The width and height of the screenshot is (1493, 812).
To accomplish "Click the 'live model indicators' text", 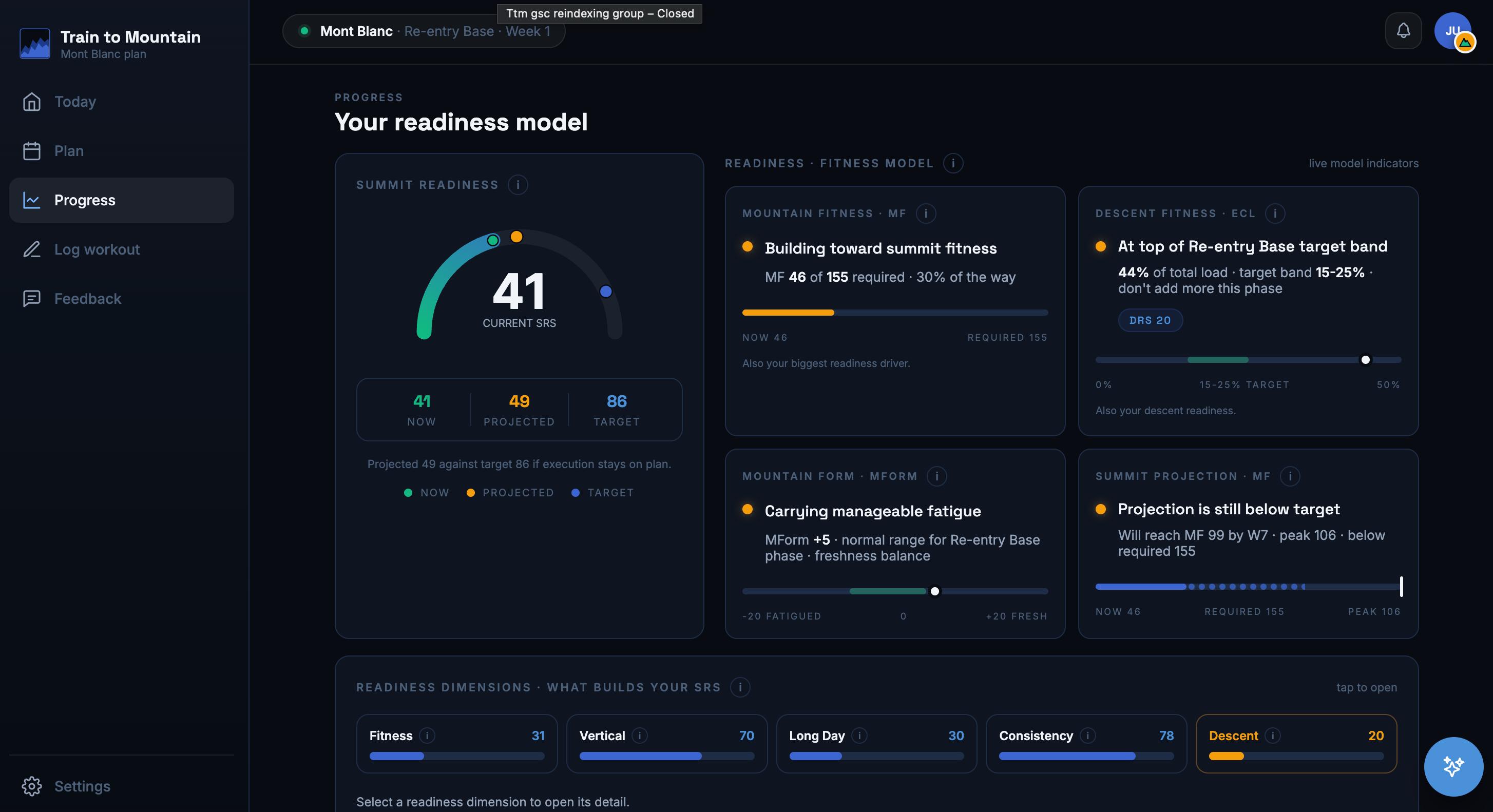I will coord(1363,163).
